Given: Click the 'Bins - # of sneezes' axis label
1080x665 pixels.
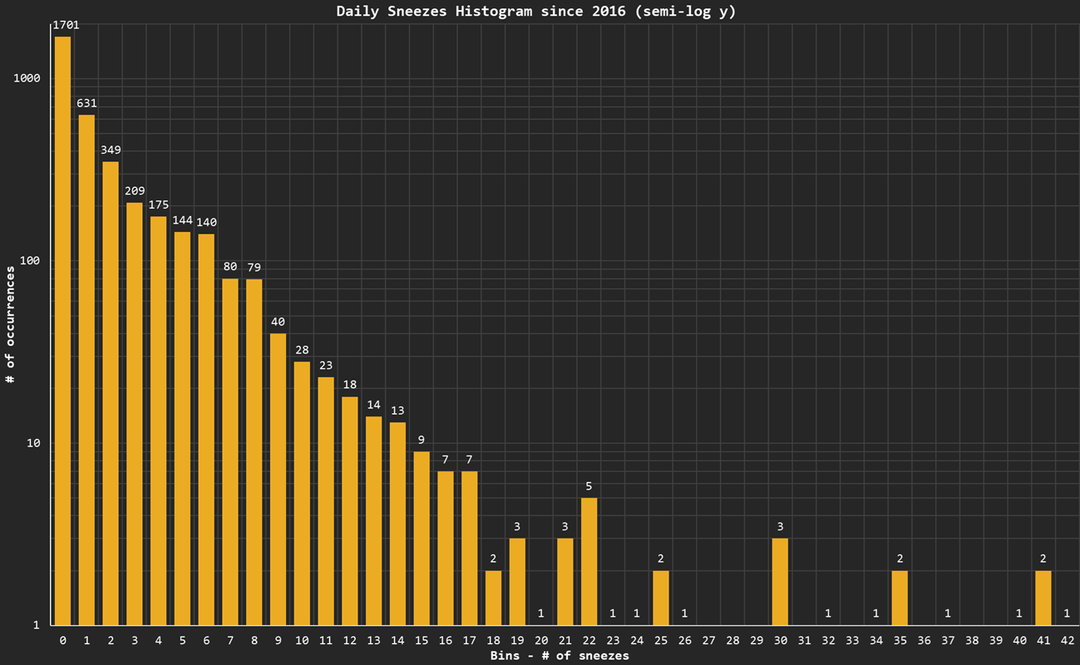Looking at the screenshot, I should click(x=560, y=655).
